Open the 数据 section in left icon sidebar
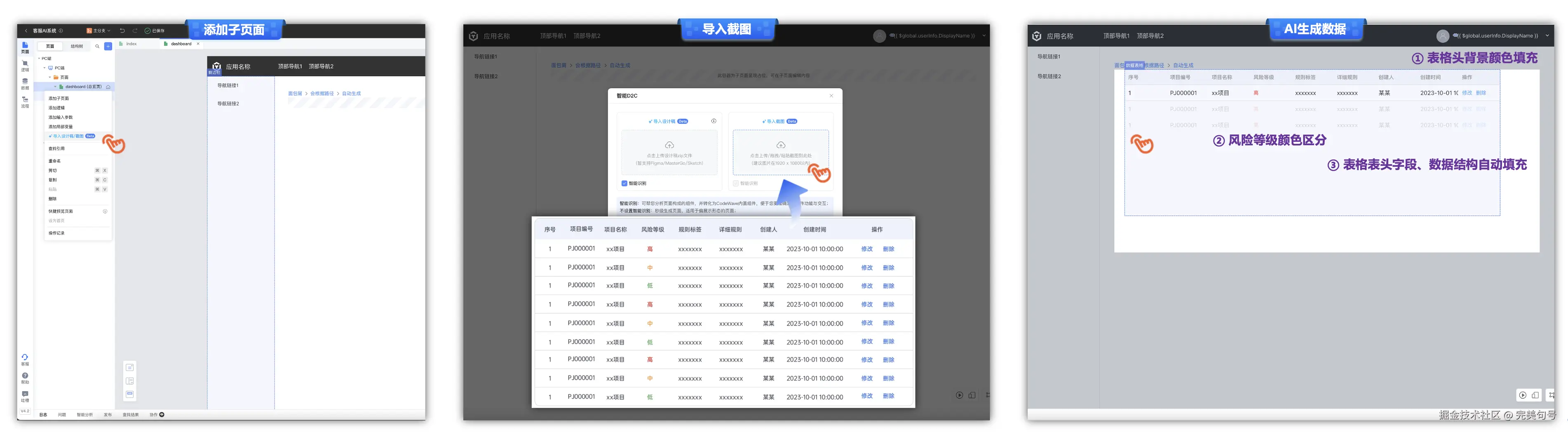 [x=25, y=84]
